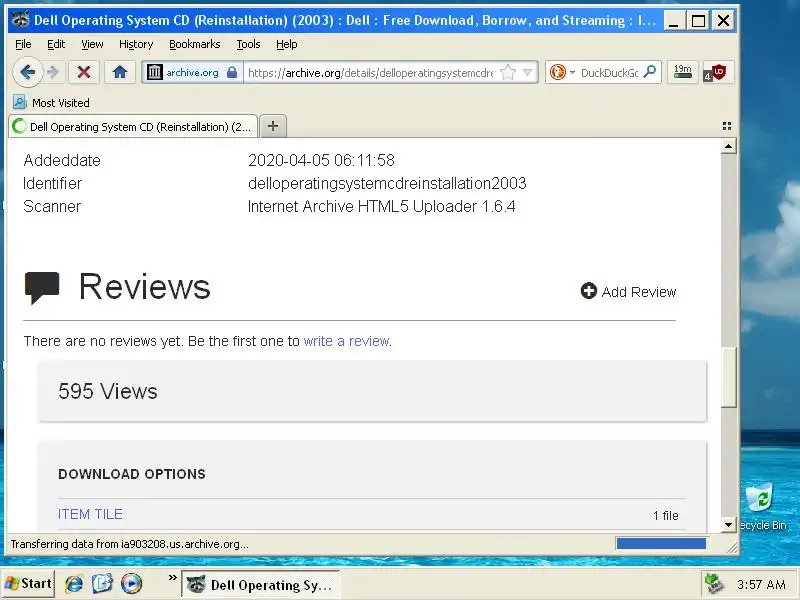Click the window resize grip in status bar
This screenshot has width=800, height=600.
732,547
